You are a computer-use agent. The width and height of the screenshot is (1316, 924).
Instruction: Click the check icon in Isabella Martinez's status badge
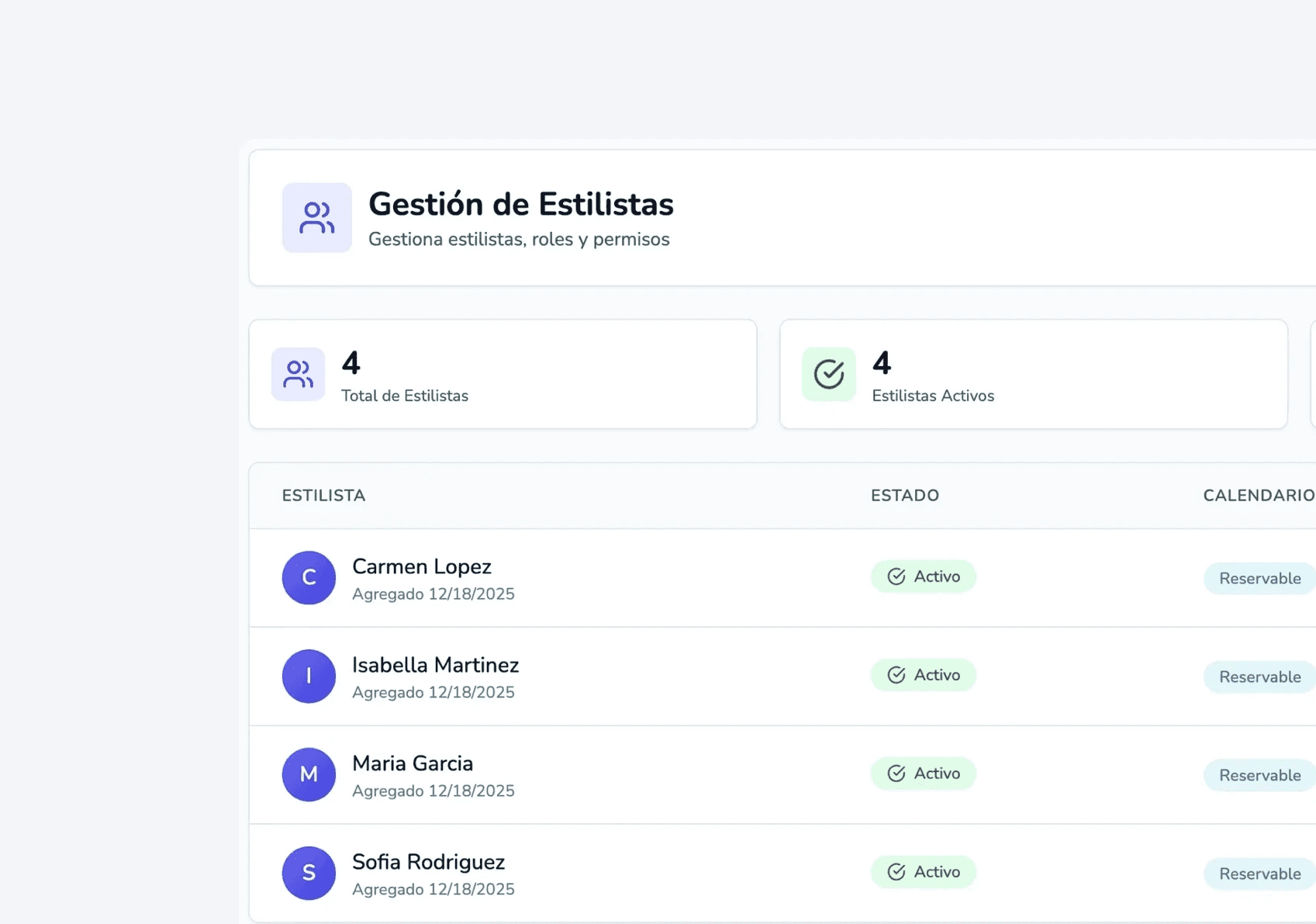897,675
